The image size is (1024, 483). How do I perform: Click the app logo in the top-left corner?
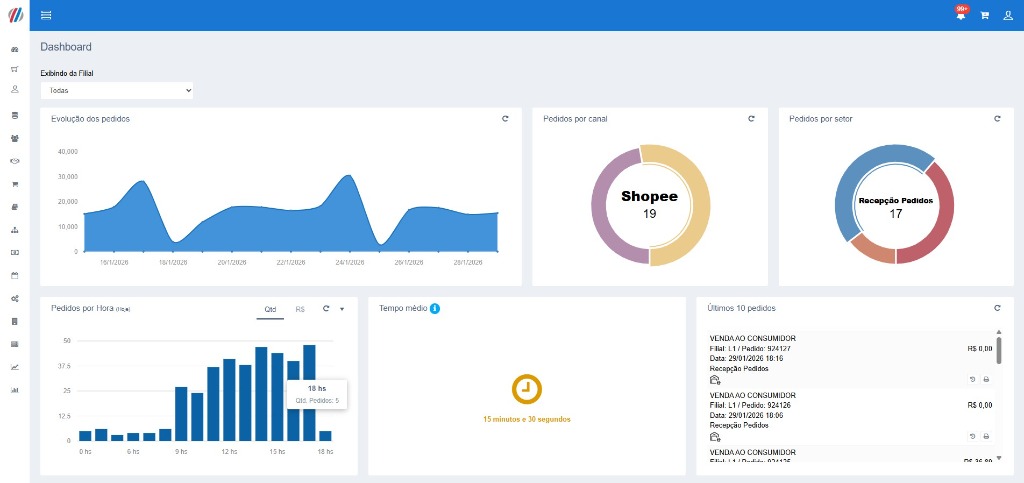[14, 15]
